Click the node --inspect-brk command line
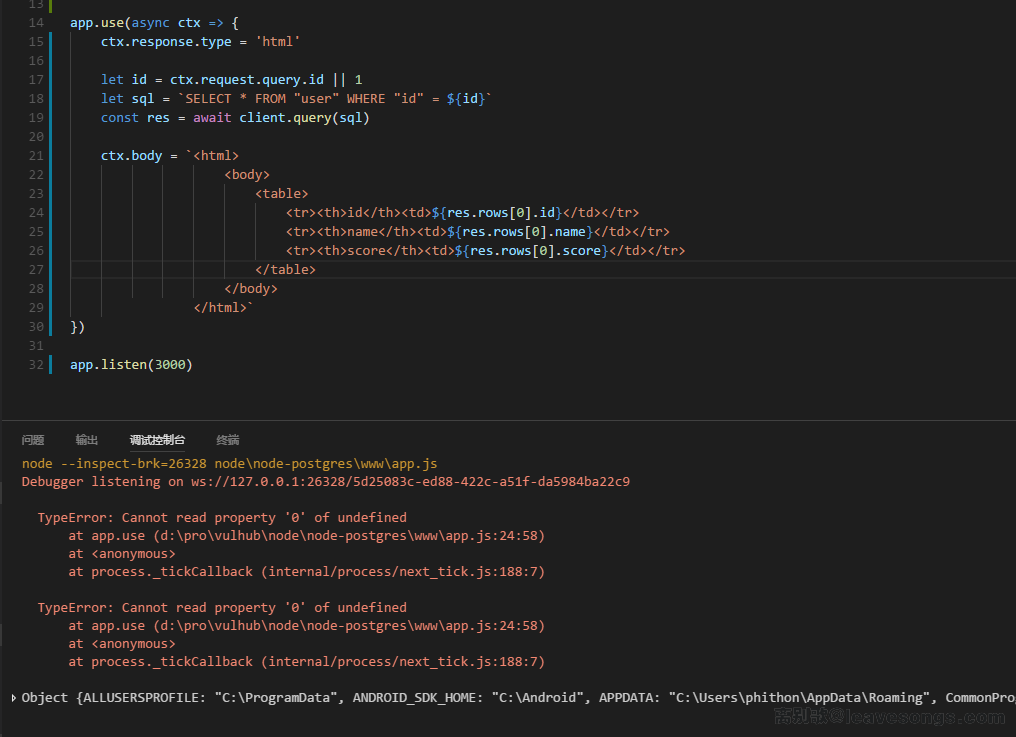1016x737 pixels. click(x=229, y=464)
